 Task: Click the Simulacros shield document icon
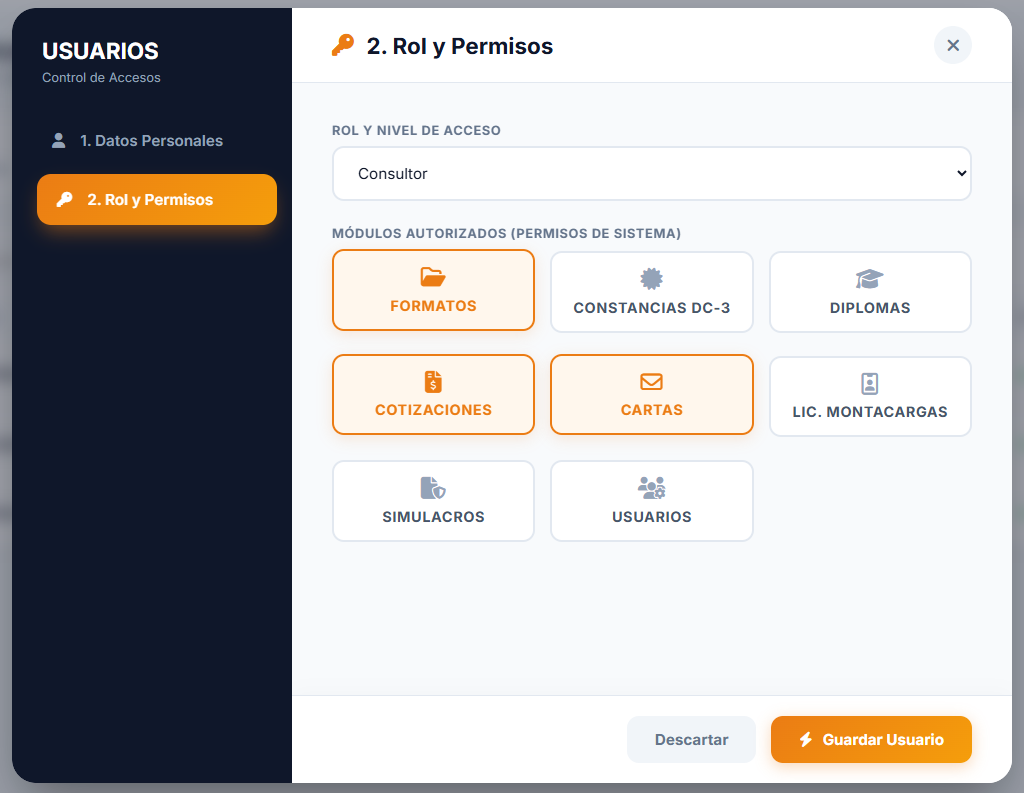(x=433, y=488)
